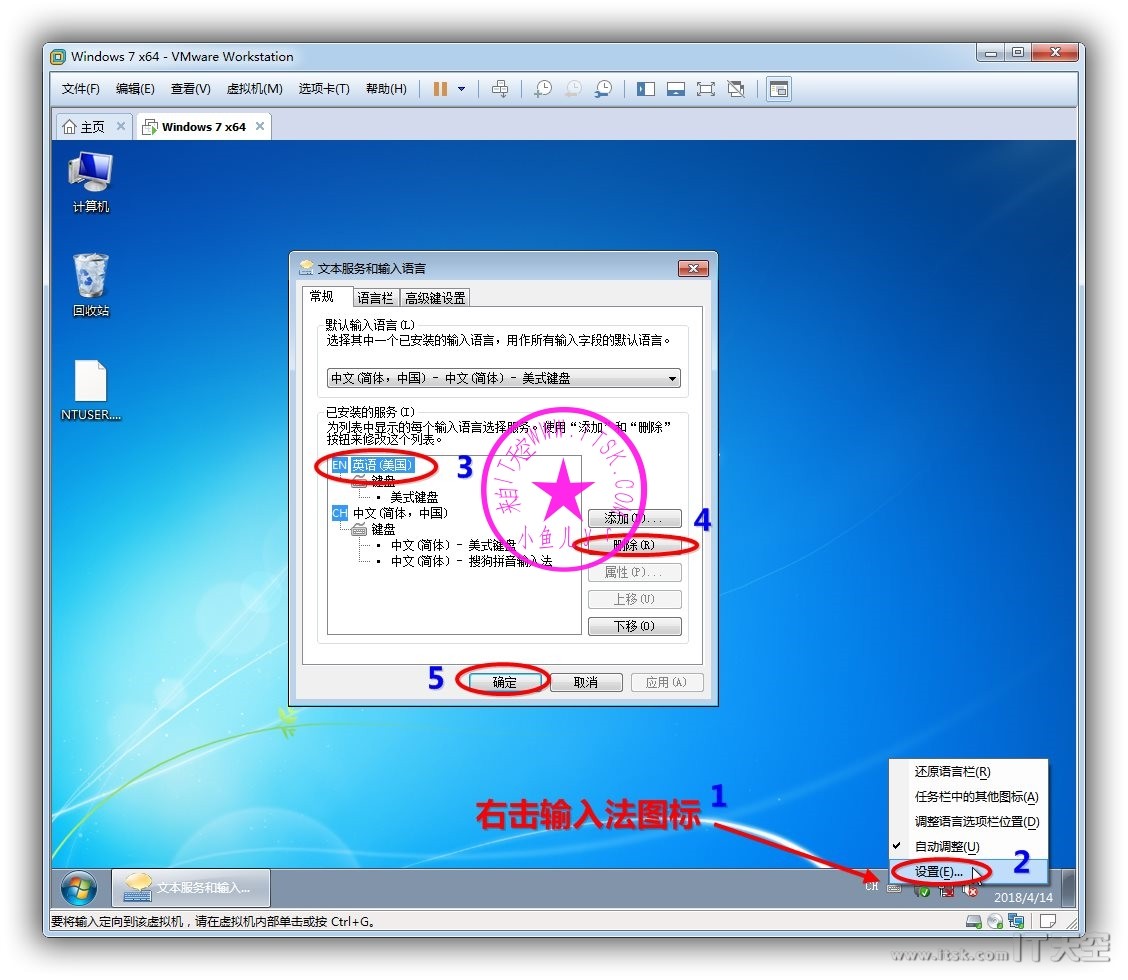Select 英语(美国) in installed services list

[381, 465]
